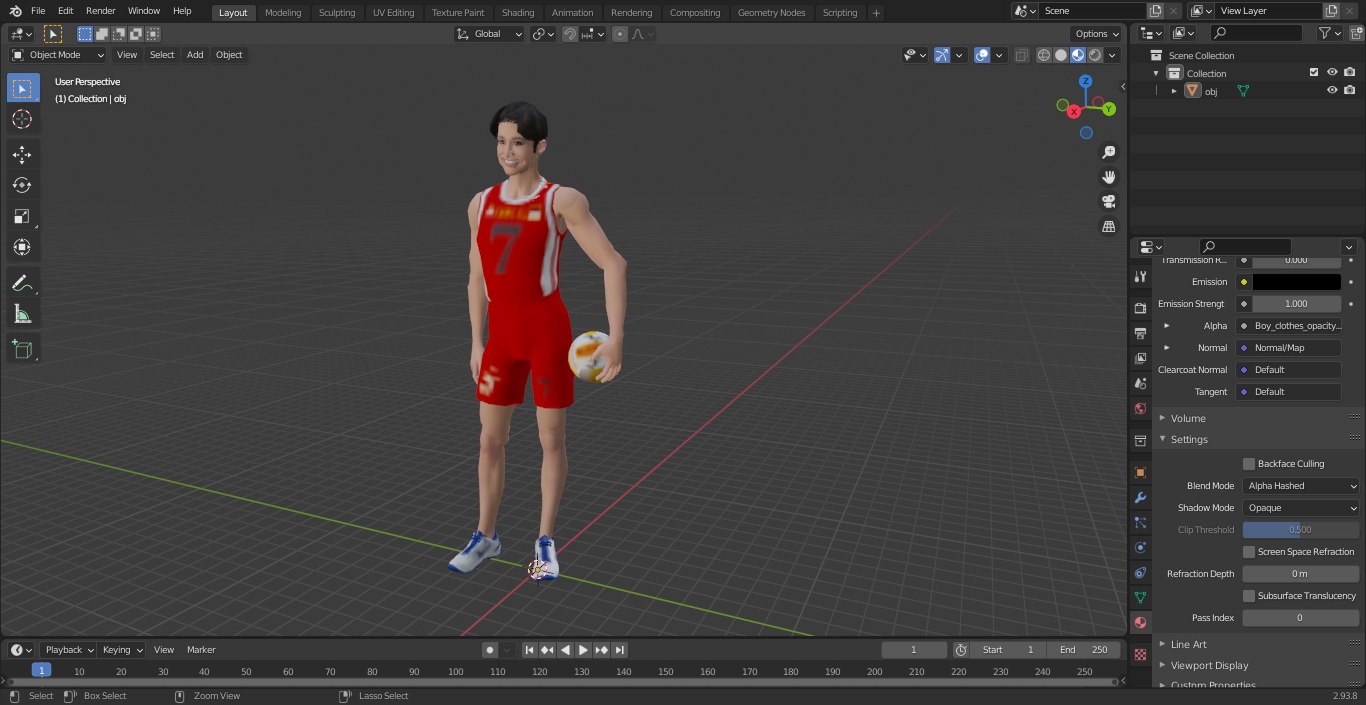The width and height of the screenshot is (1366, 705).
Task: Switch to the UV Editing workspace tab
Action: pos(393,13)
